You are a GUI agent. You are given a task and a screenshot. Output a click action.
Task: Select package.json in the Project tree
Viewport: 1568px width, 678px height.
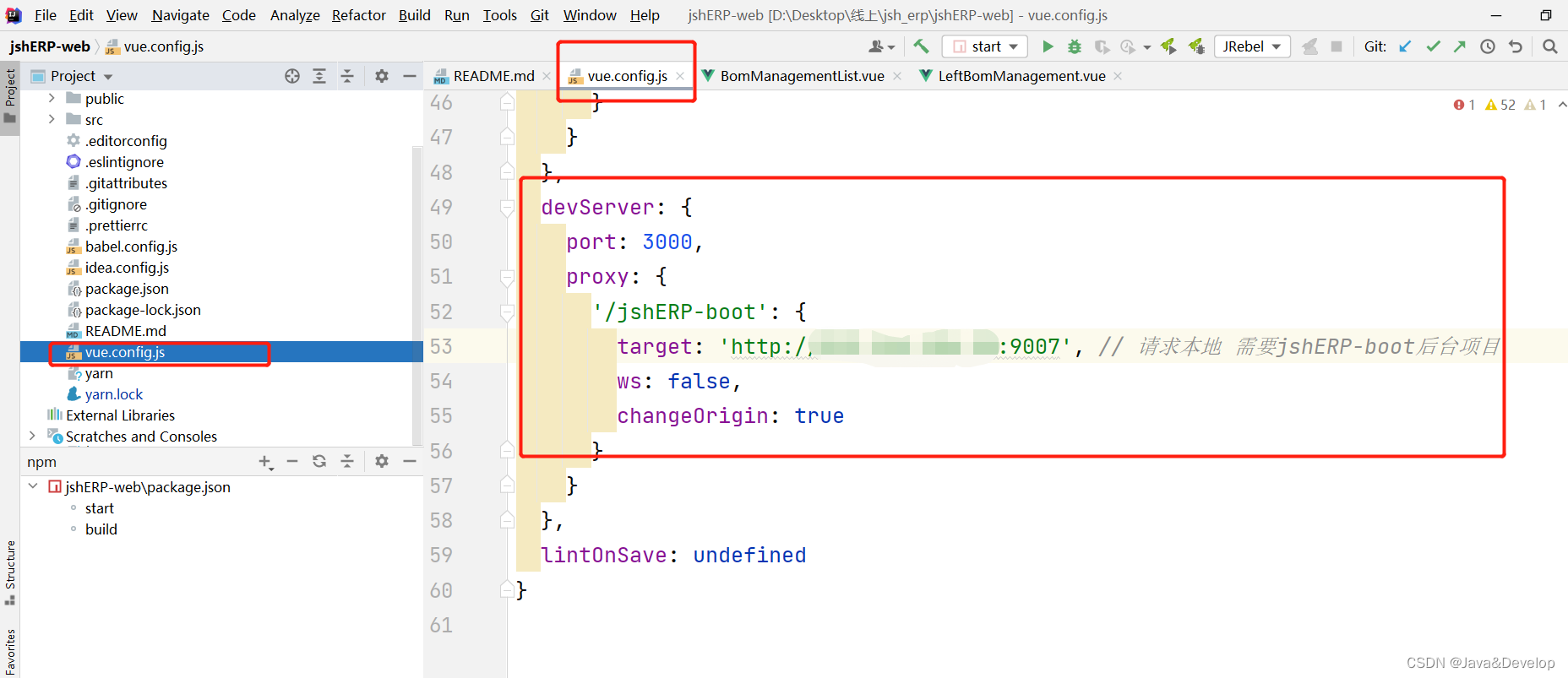click(x=127, y=289)
